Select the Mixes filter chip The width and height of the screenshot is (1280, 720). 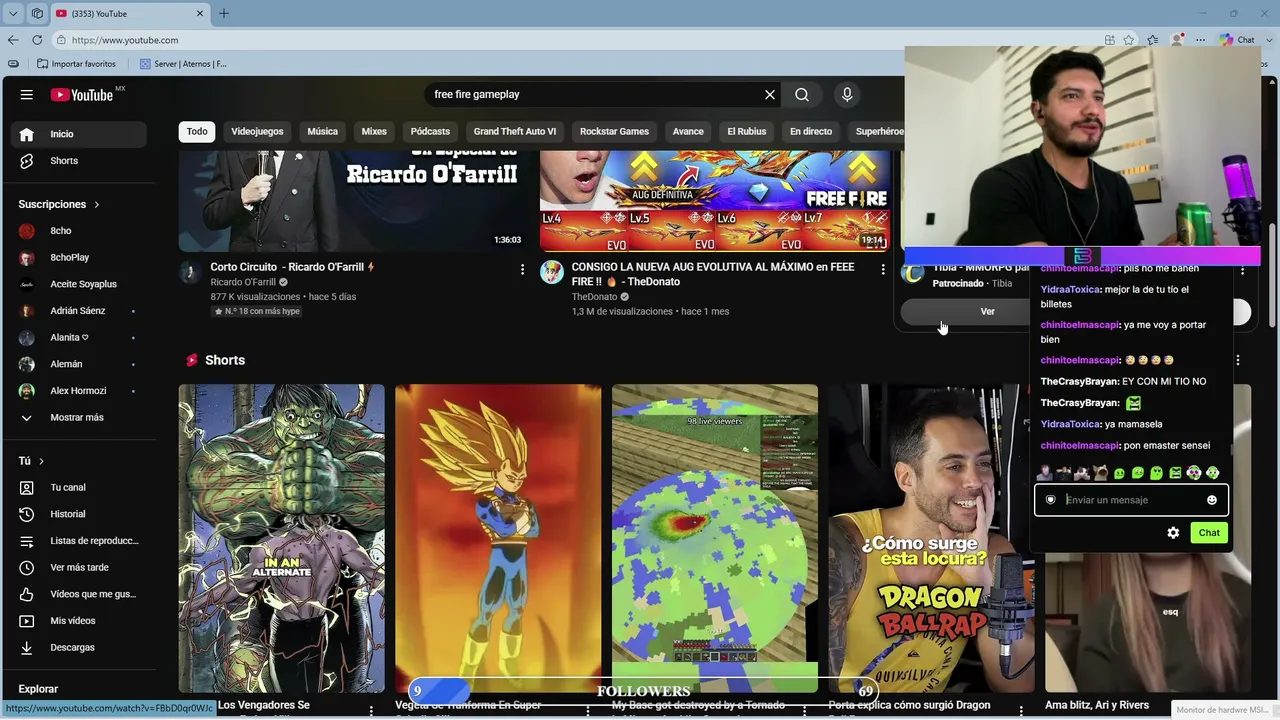pyautogui.click(x=374, y=132)
